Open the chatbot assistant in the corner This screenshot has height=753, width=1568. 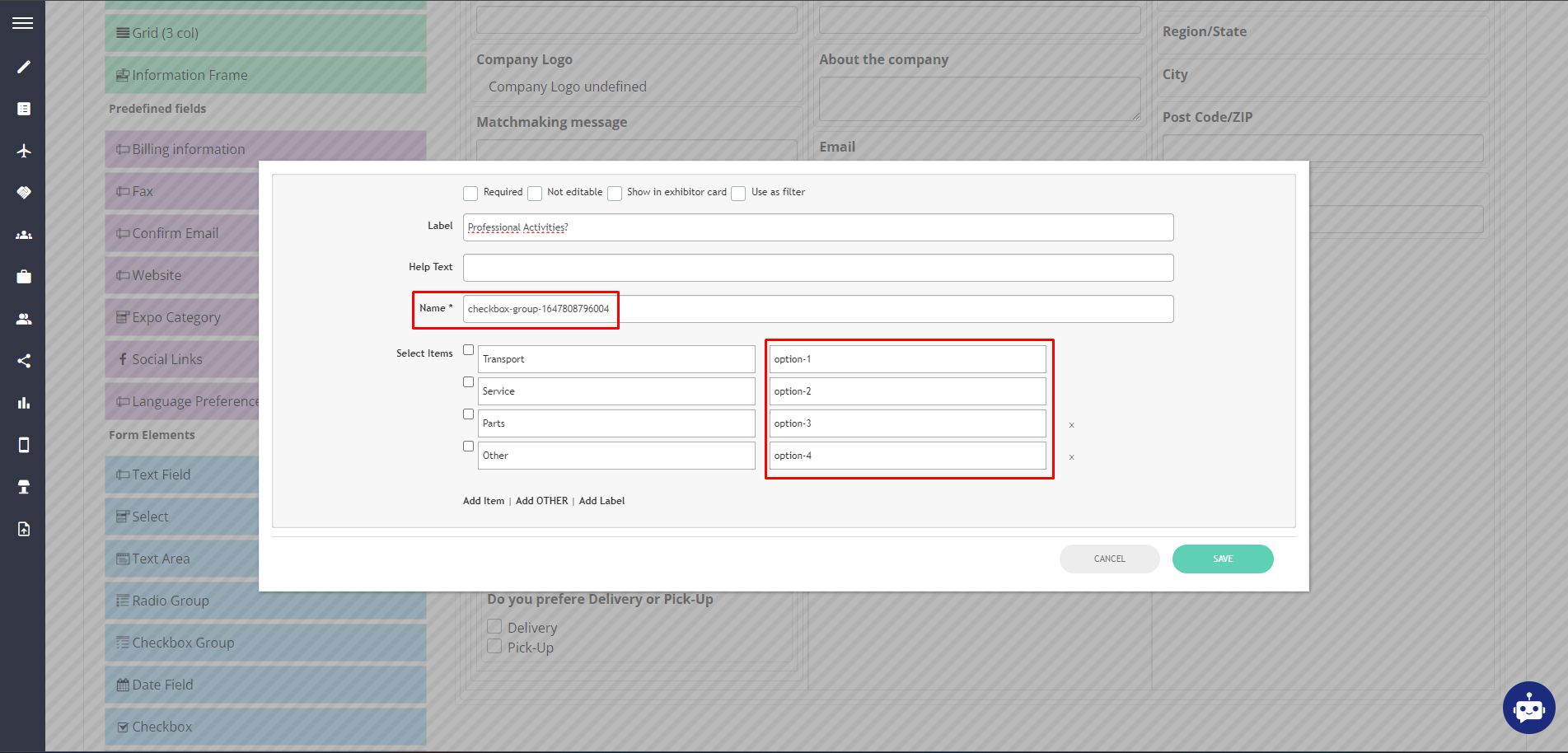tap(1528, 708)
